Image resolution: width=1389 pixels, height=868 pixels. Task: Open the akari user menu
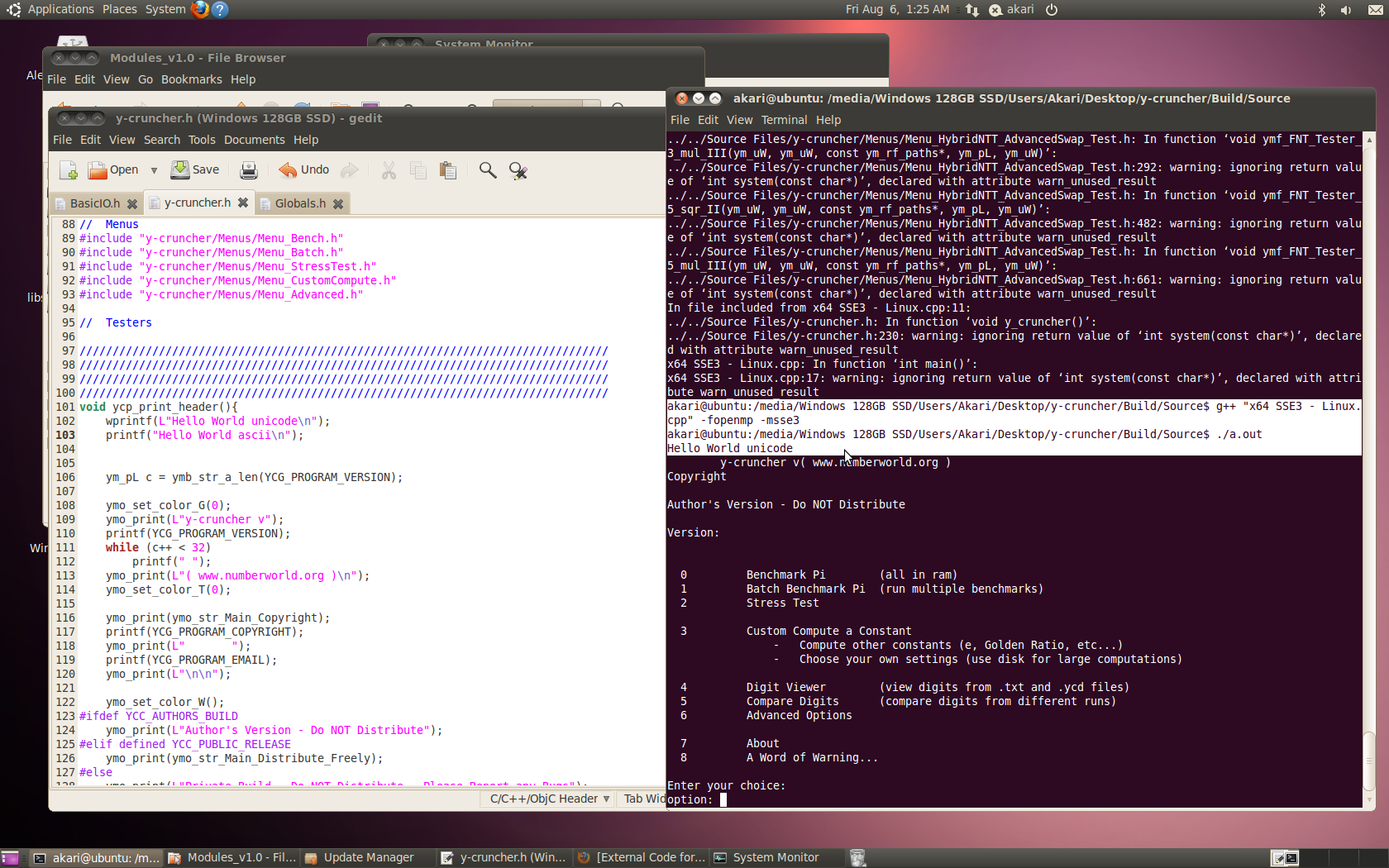(1012, 10)
